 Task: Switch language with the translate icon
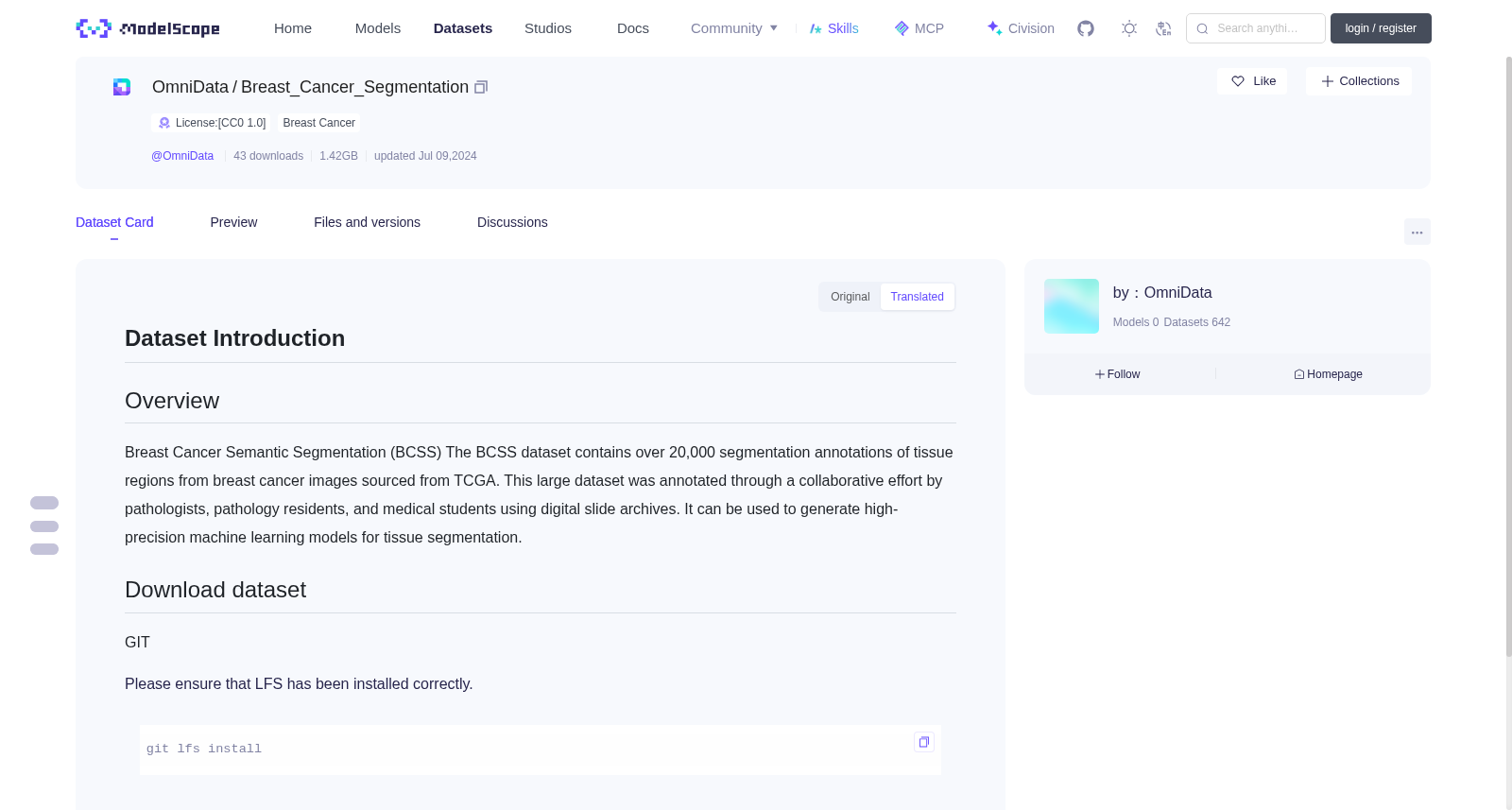pyautogui.click(x=1163, y=28)
